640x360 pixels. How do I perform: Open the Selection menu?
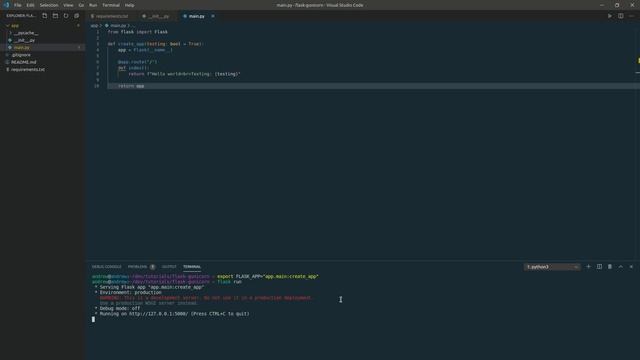coord(49,5)
